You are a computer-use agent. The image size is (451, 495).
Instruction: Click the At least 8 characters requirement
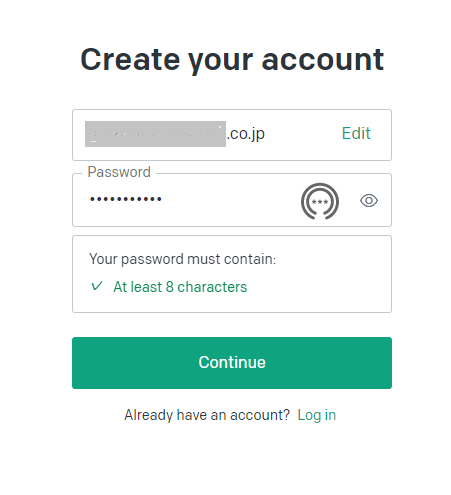[x=180, y=287]
